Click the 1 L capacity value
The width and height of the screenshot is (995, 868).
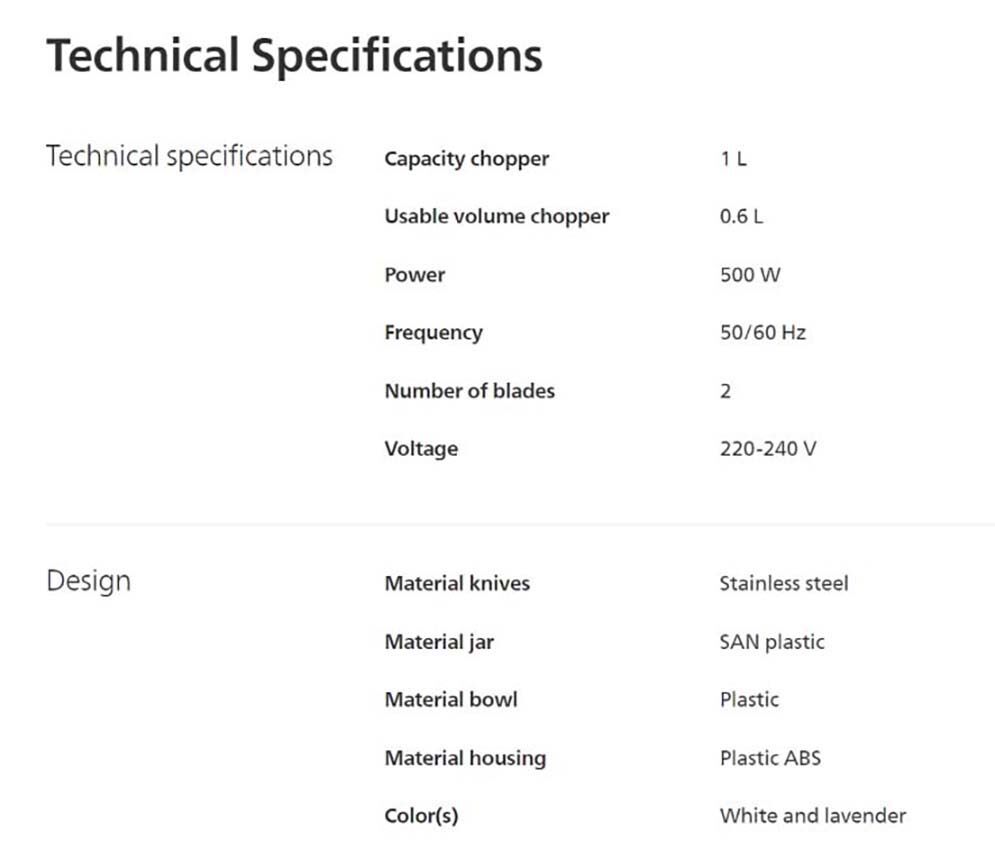coord(733,158)
